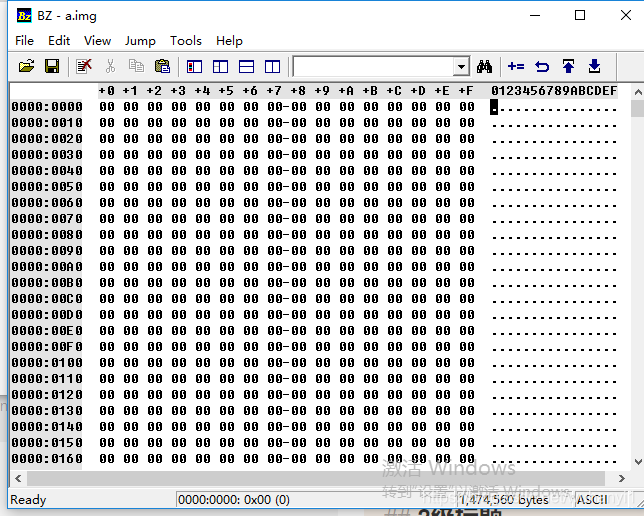
Task: Click address 0000:00A0 in offset column
Action: pyautogui.click(x=47, y=267)
